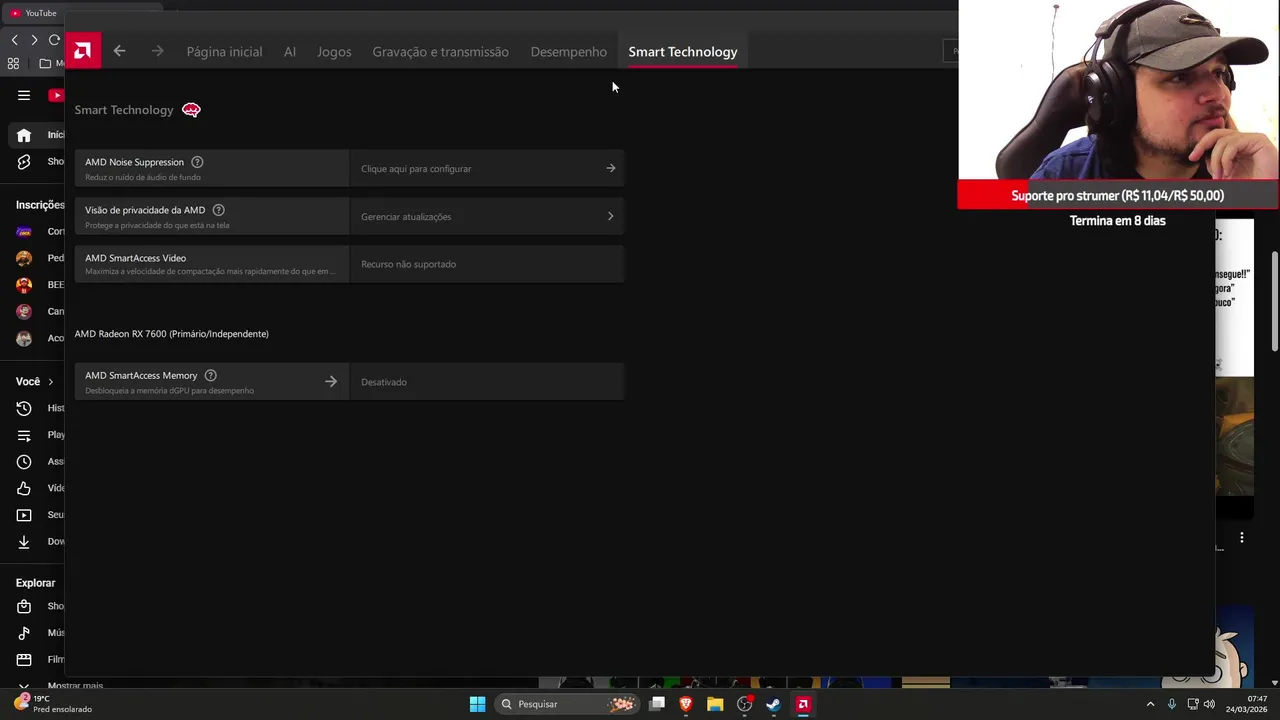This screenshot has height=720, width=1280.
Task: Open Task View from taskbar
Action: point(657,704)
